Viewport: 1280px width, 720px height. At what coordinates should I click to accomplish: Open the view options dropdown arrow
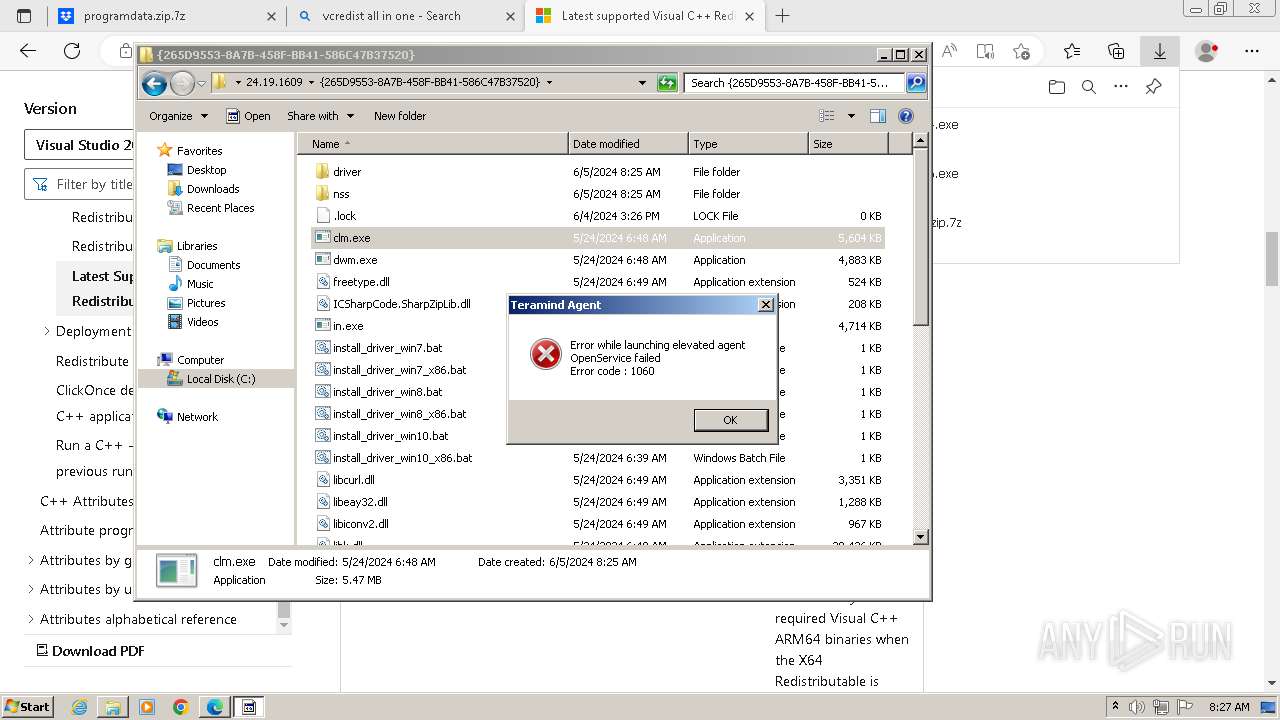851,116
